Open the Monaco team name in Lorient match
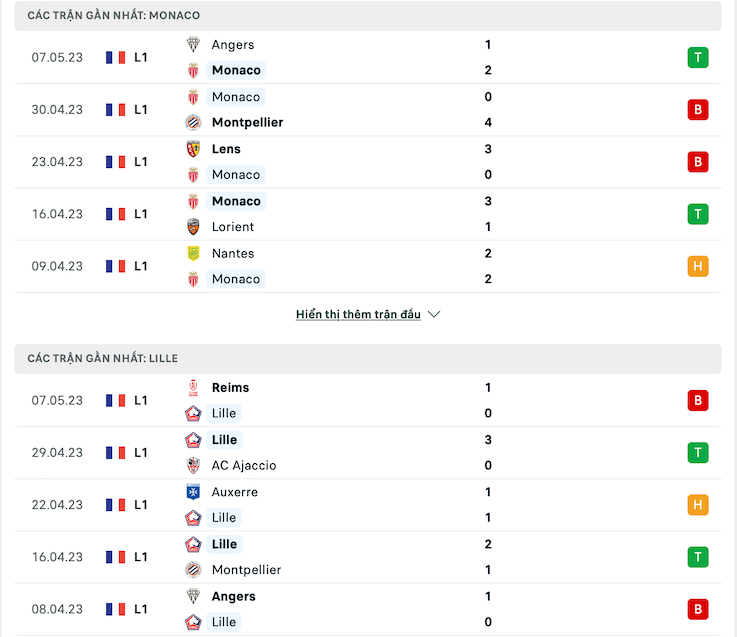Viewport: 737px width, 637px height. (236, 201)
